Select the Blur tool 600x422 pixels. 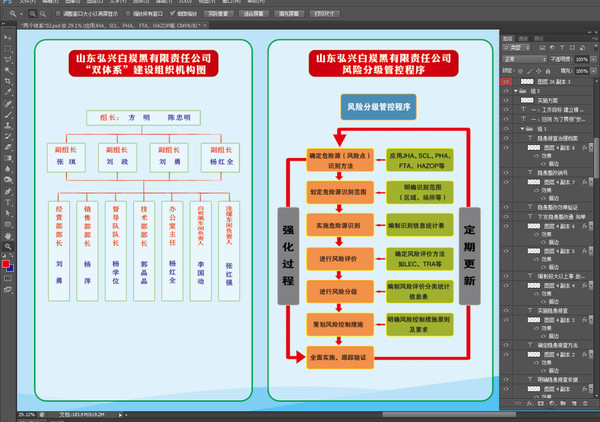[x=8, y=169]
